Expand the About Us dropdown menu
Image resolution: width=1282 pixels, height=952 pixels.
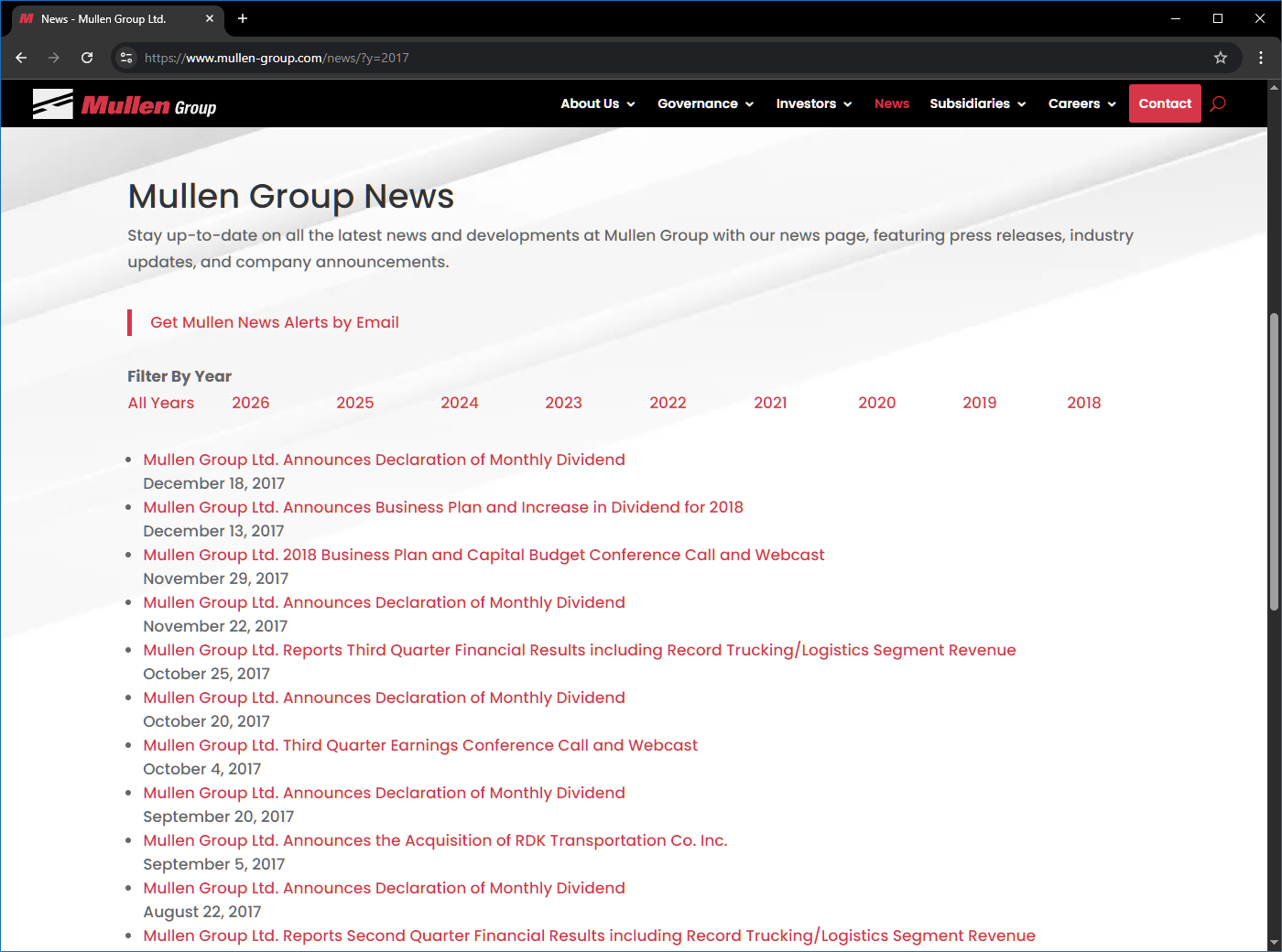(x=598, y=103)
